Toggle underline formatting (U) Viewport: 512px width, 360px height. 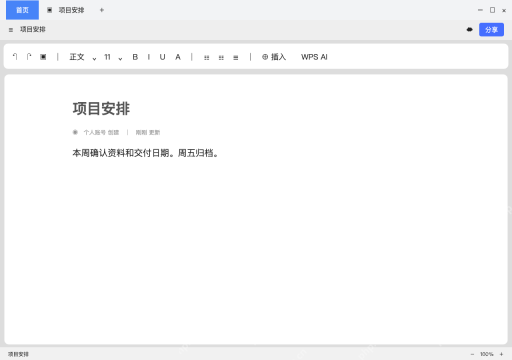pyautogui.click(x=162, y=57)
